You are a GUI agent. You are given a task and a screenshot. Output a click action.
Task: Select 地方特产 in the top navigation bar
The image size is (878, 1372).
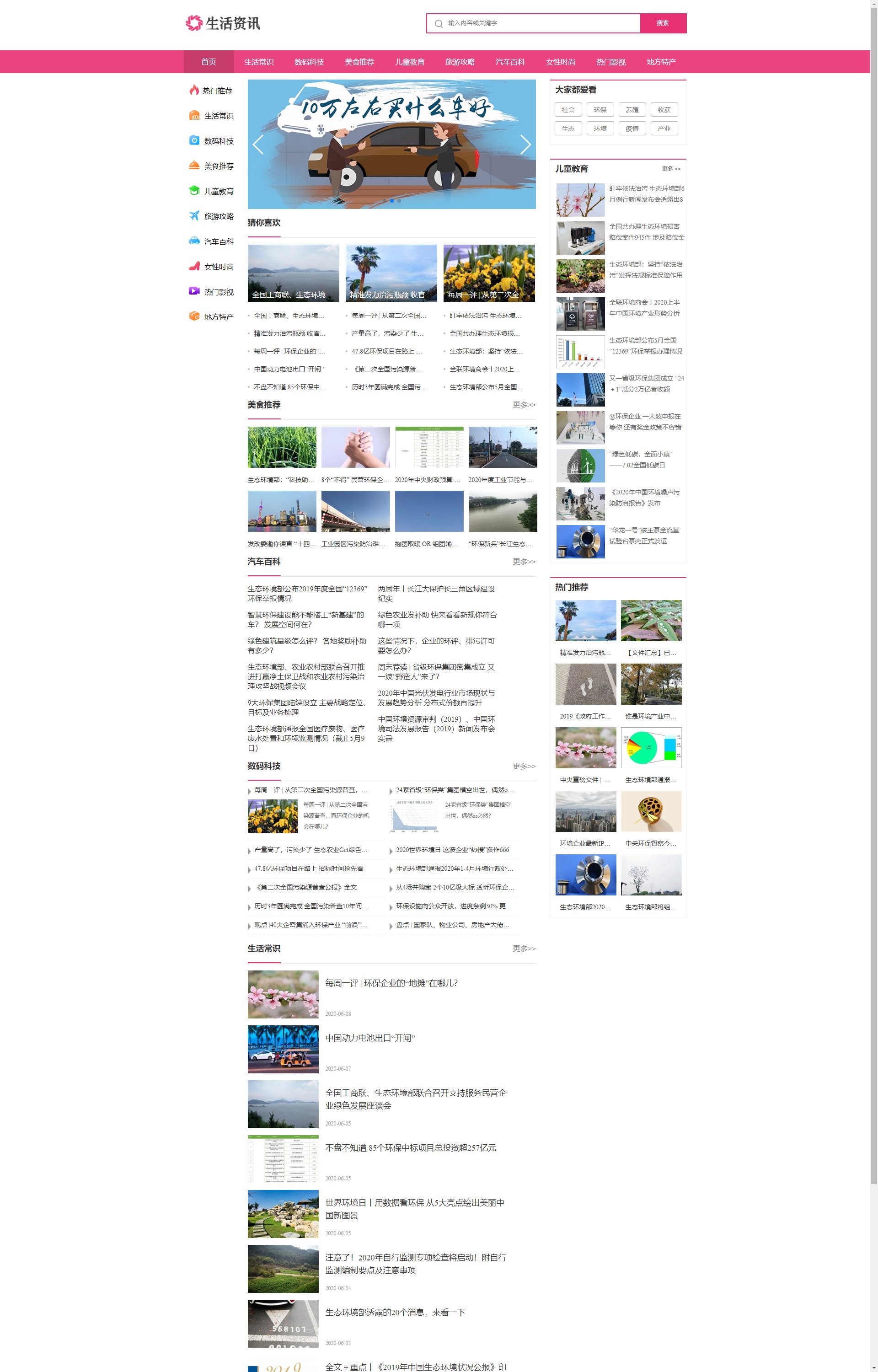coord(661,62)
